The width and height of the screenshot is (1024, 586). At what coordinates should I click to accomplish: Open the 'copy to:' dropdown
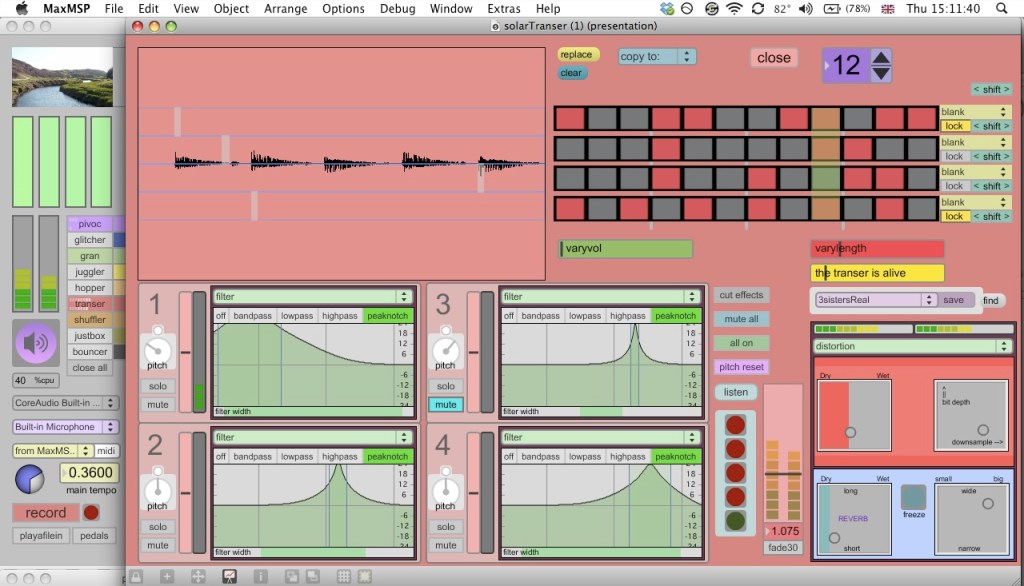pyautogui.click(x=657, y=56)
